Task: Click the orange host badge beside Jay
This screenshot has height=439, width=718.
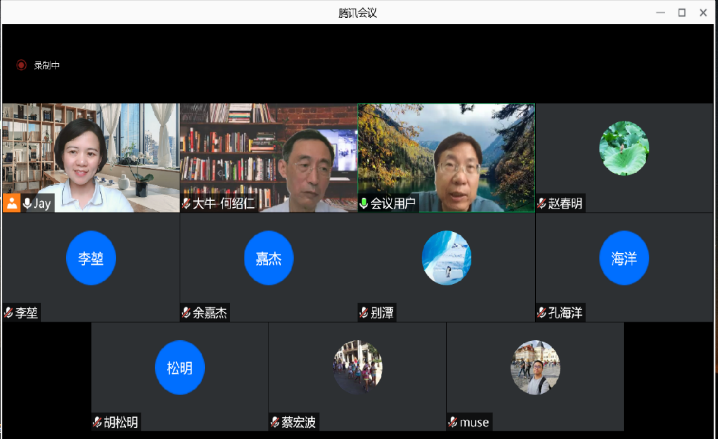Action: [12, 203]
